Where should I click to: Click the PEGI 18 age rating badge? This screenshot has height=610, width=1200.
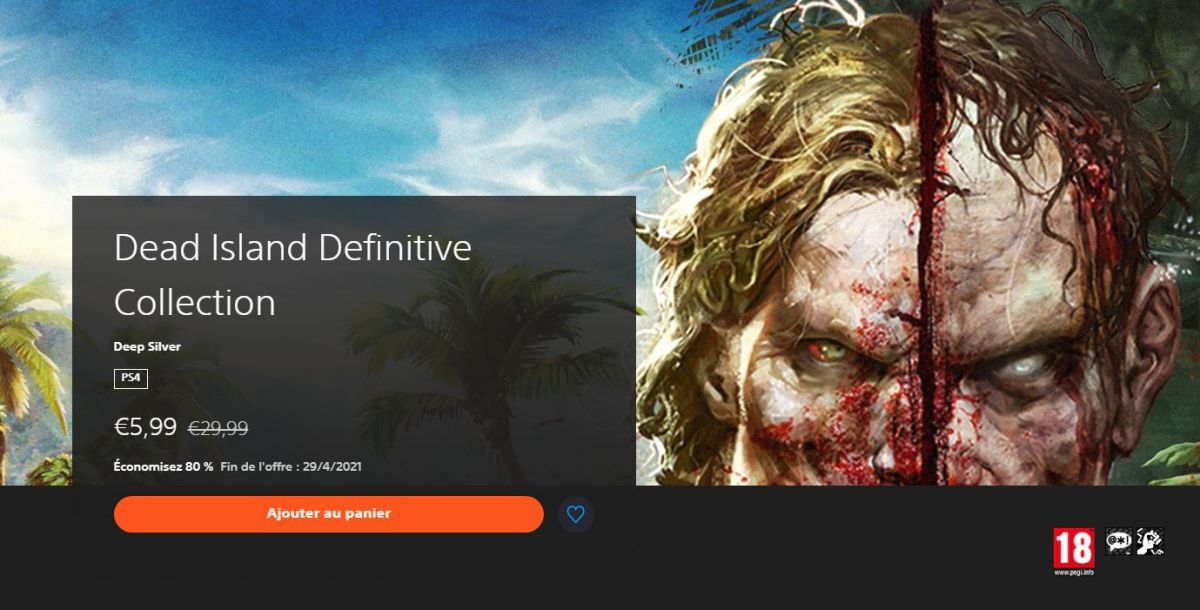(x=1074, y=549)
